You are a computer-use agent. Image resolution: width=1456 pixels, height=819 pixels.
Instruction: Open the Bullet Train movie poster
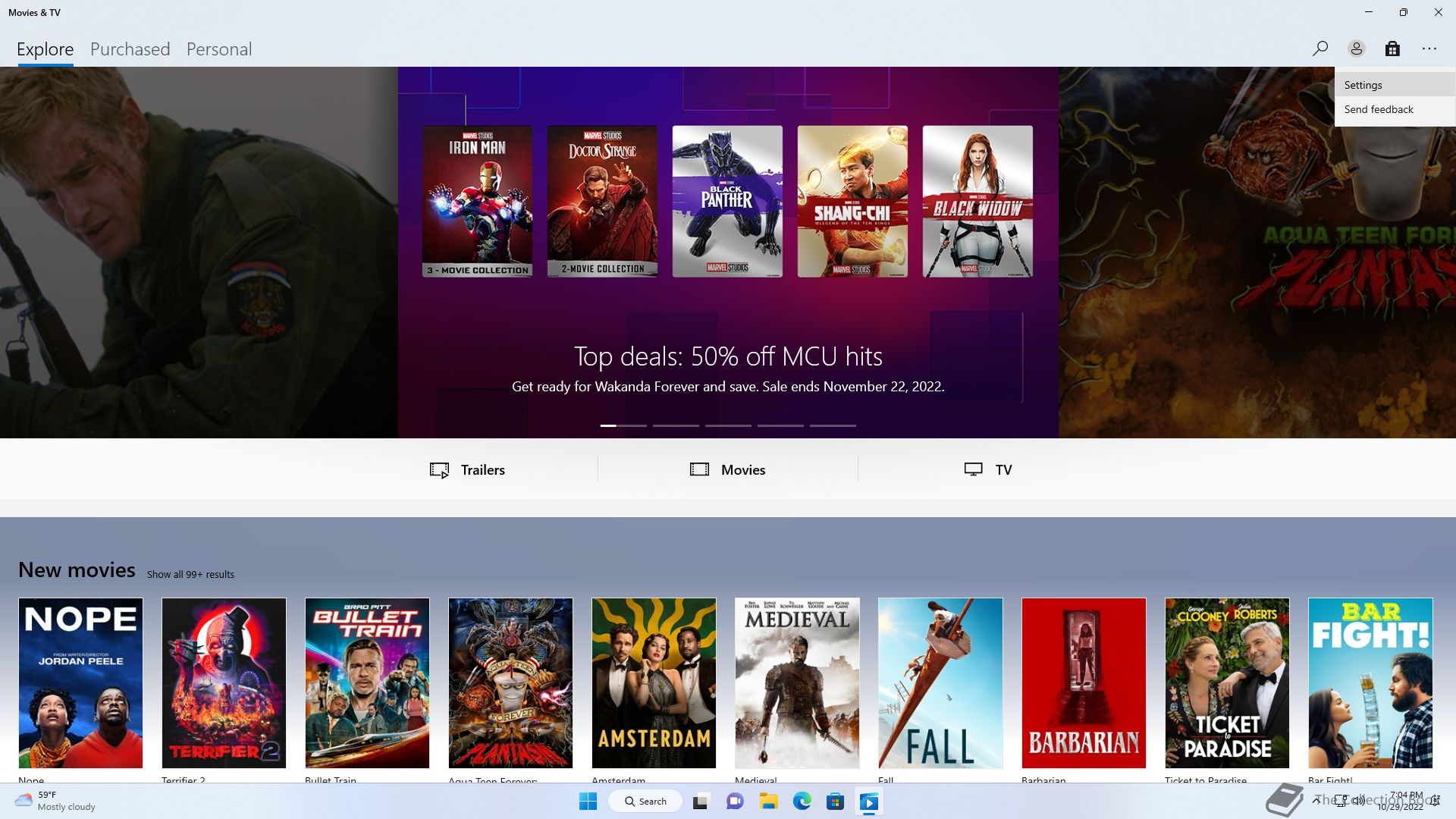(x=367, y=683)
